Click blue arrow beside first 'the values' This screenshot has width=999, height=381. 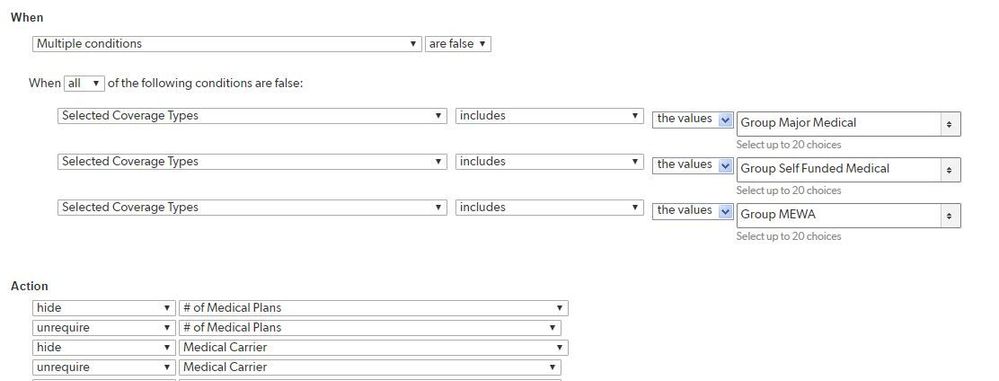coord(725,120)
